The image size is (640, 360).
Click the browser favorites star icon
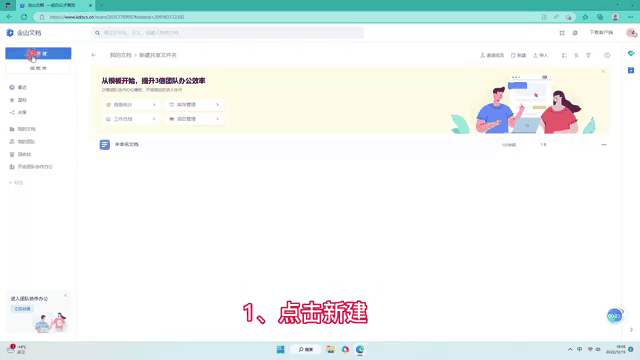tap(585, 17)
